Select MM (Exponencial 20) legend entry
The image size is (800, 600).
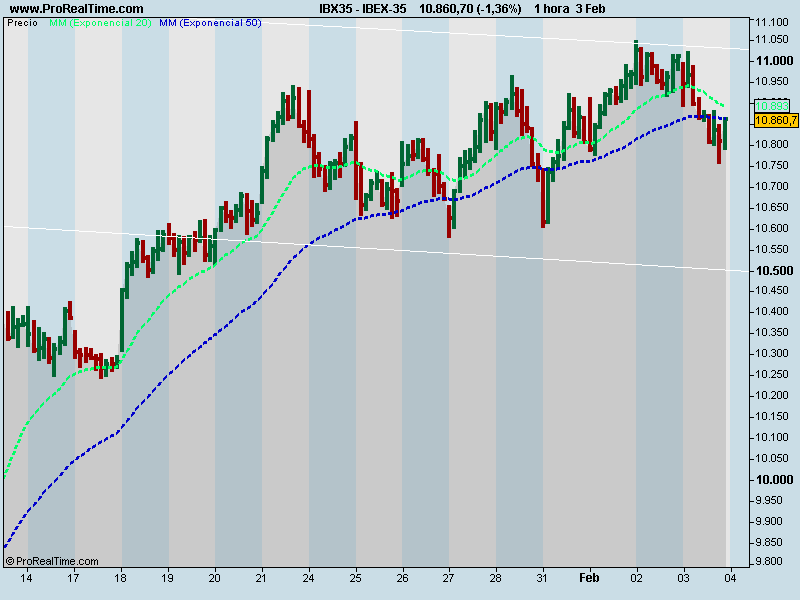coord(100,23)
